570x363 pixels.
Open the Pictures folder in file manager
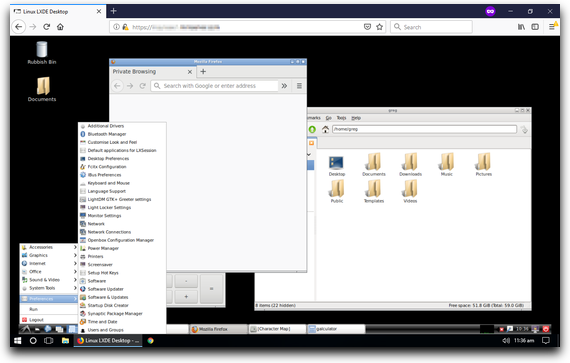pyautogui.click(x=483, y=164)
